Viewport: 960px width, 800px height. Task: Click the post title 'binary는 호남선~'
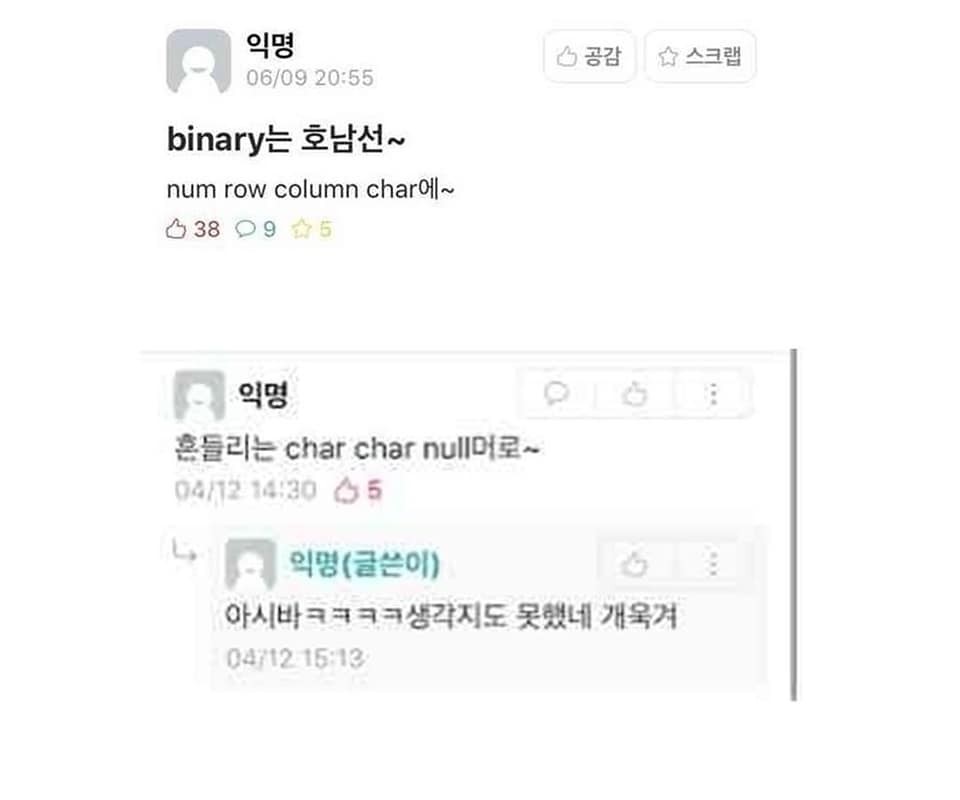(285, 139)
